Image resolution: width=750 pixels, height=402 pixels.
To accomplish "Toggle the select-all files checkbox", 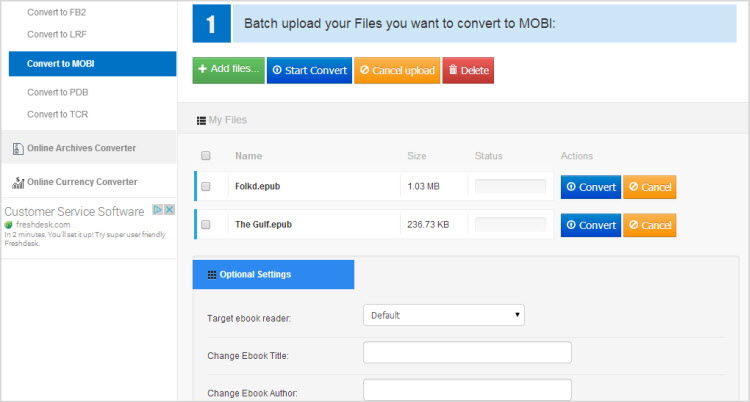I will (206, 156).
